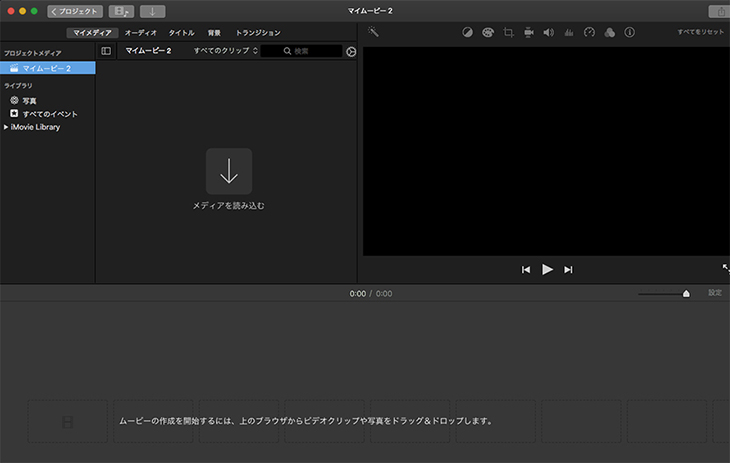Open the タイトル tab

point(181,33)
